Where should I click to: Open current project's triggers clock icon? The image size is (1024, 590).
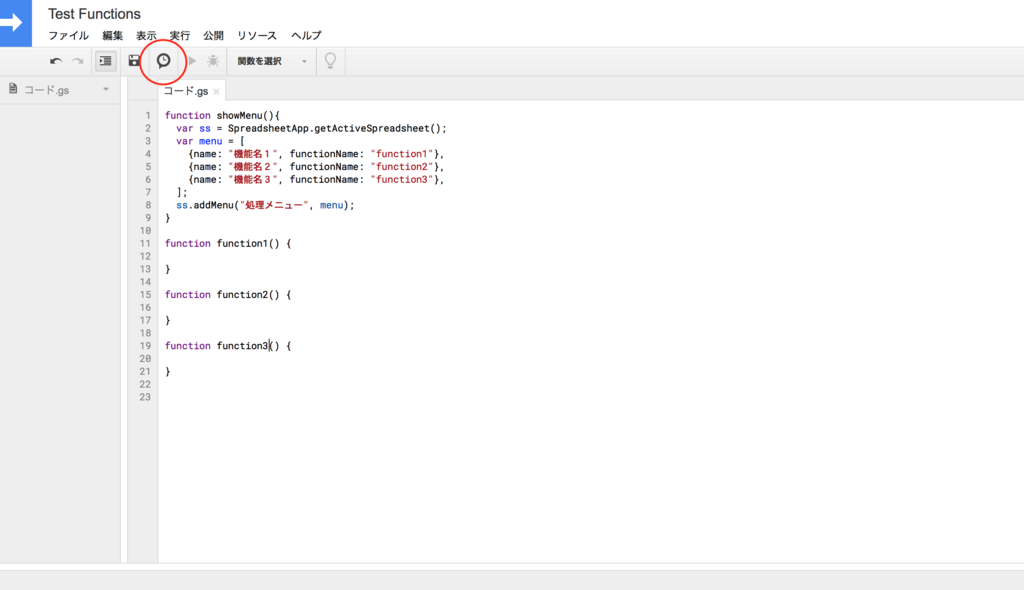tap(163, 61)
